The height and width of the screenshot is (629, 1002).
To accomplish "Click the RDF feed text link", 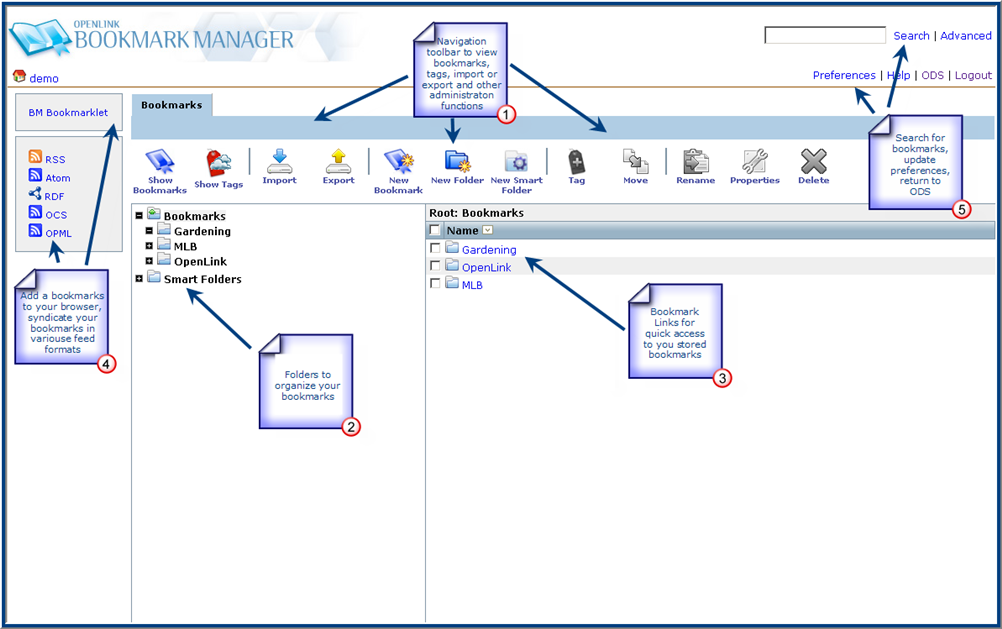I will [54, 196].
